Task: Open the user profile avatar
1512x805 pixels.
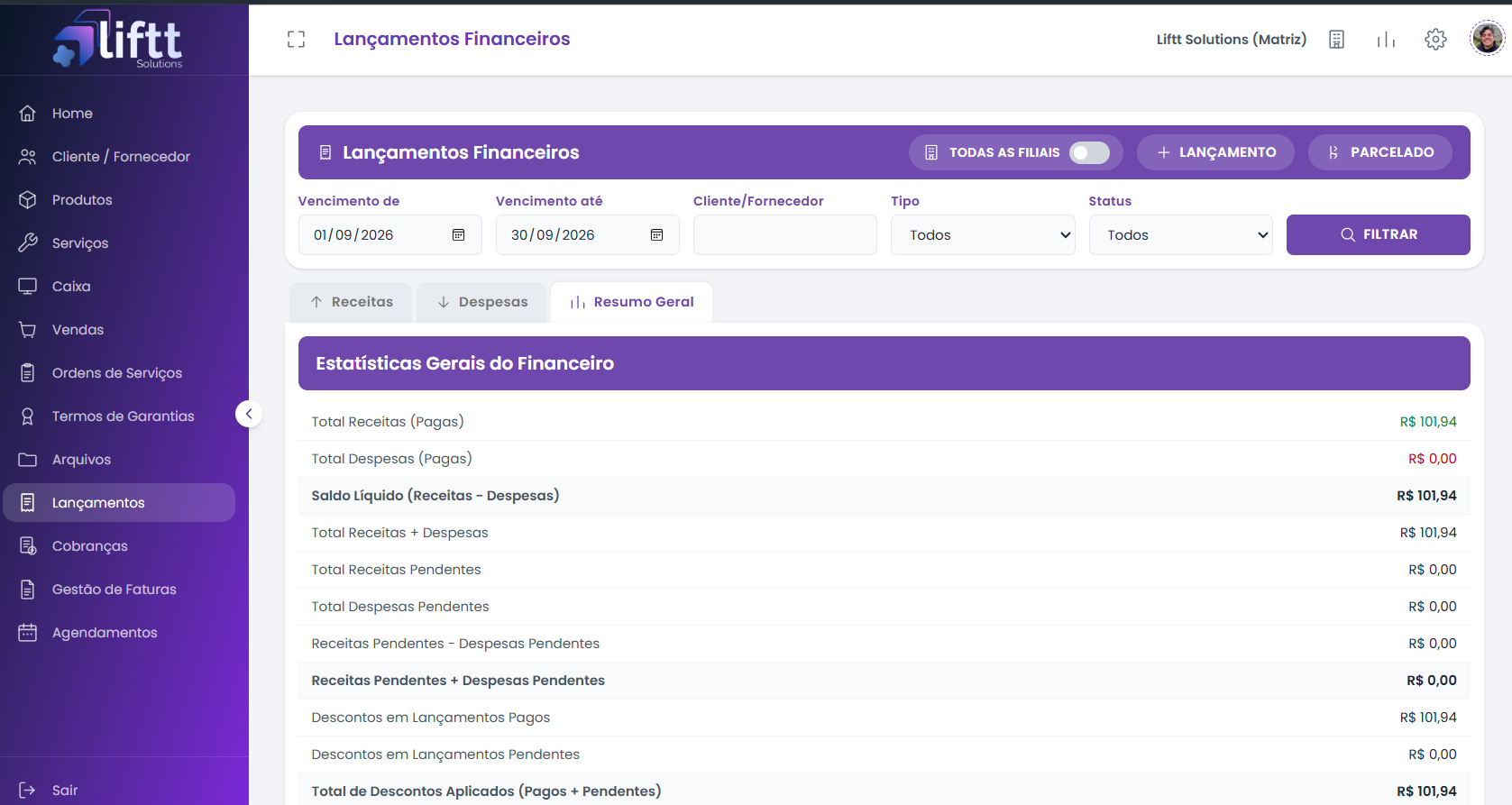Action: coord(1487,39)
